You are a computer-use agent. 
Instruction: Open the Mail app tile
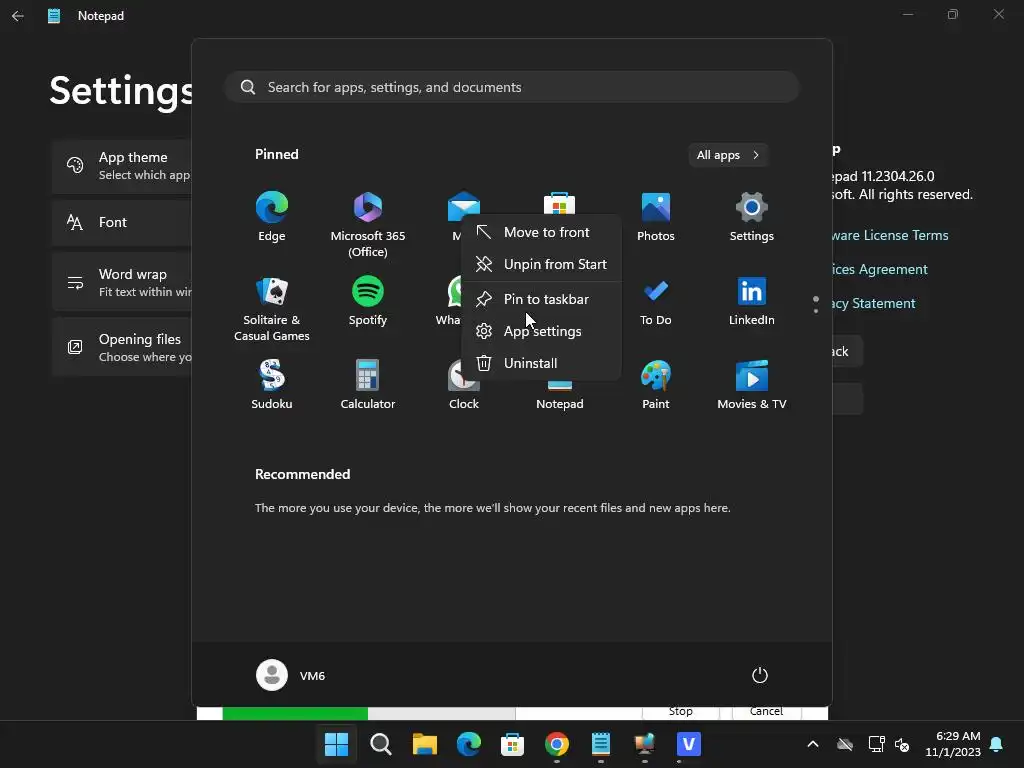pos(464,206)
